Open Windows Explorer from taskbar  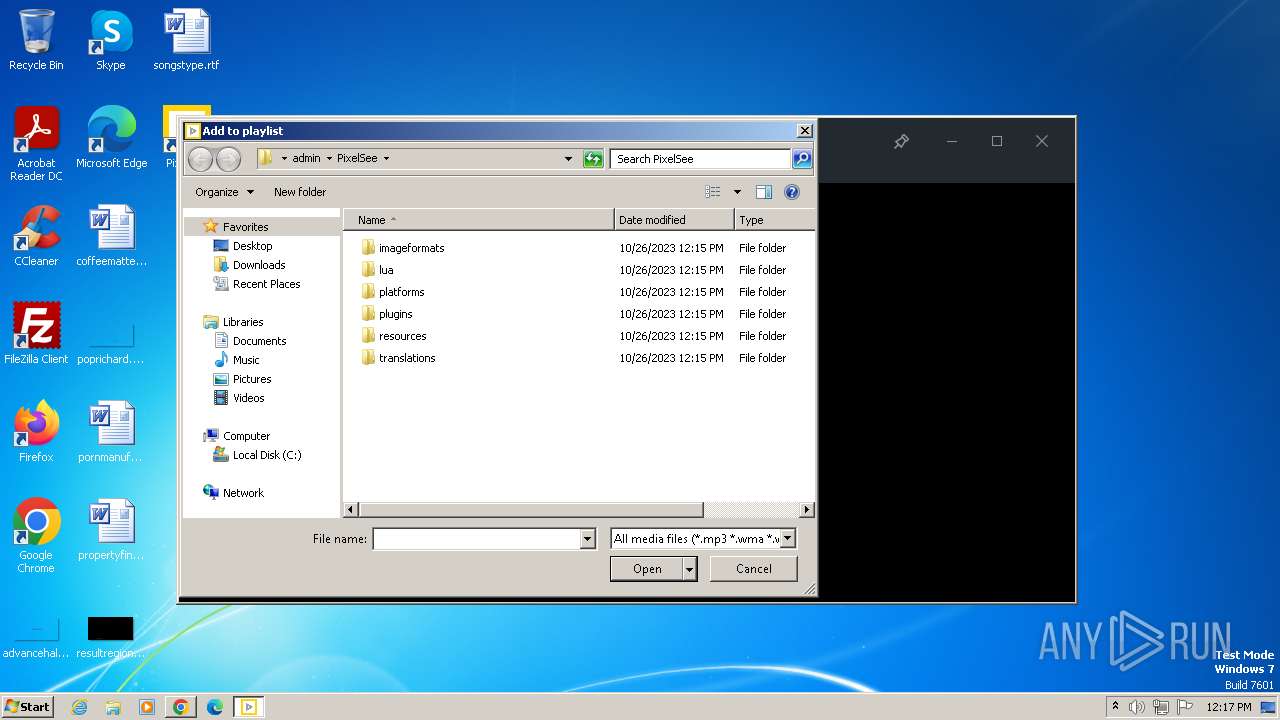tap(113, 707)
